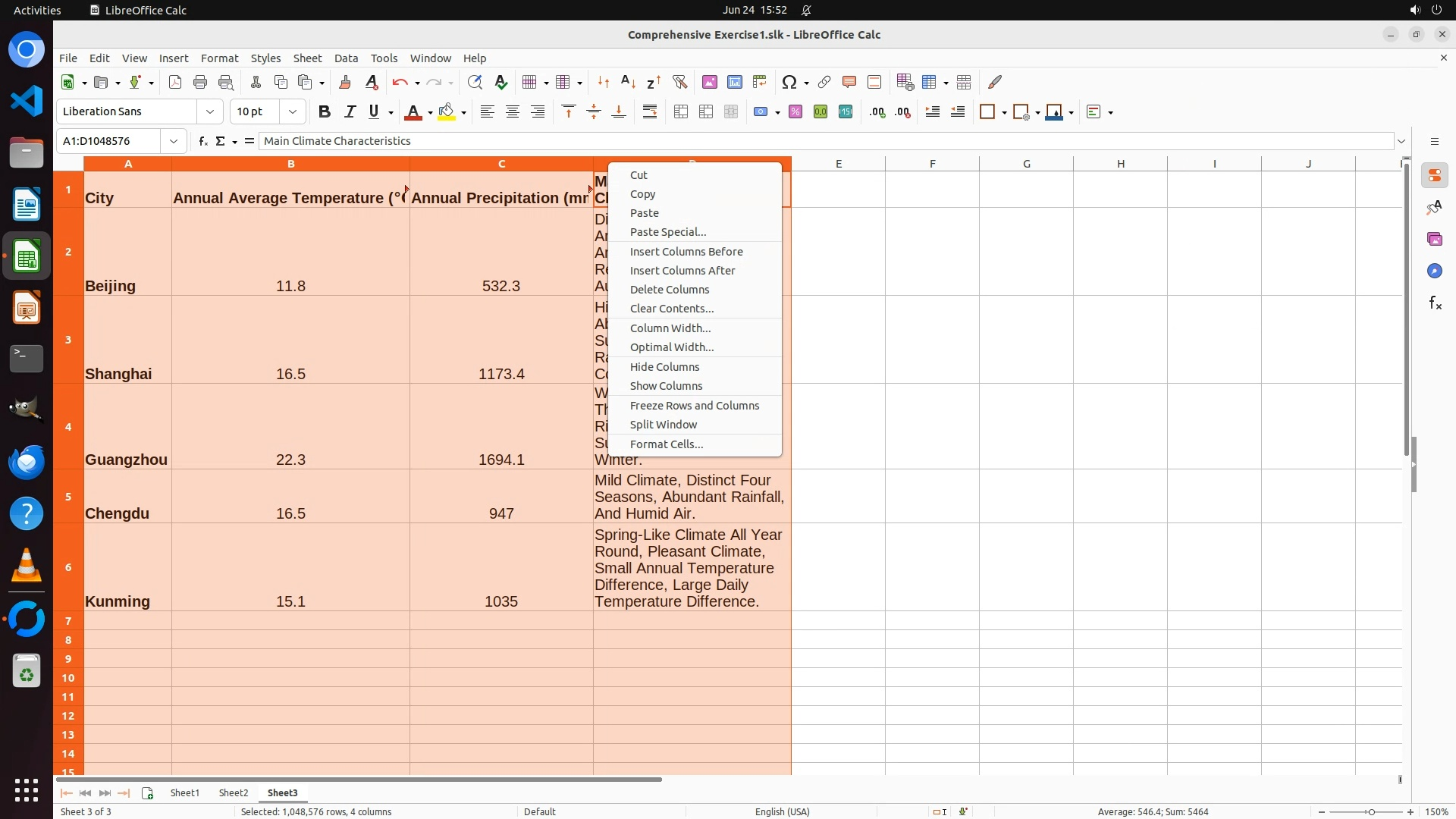Expand the font name dropdown
Screen dimensions: 1456x819
pos(210,111)
